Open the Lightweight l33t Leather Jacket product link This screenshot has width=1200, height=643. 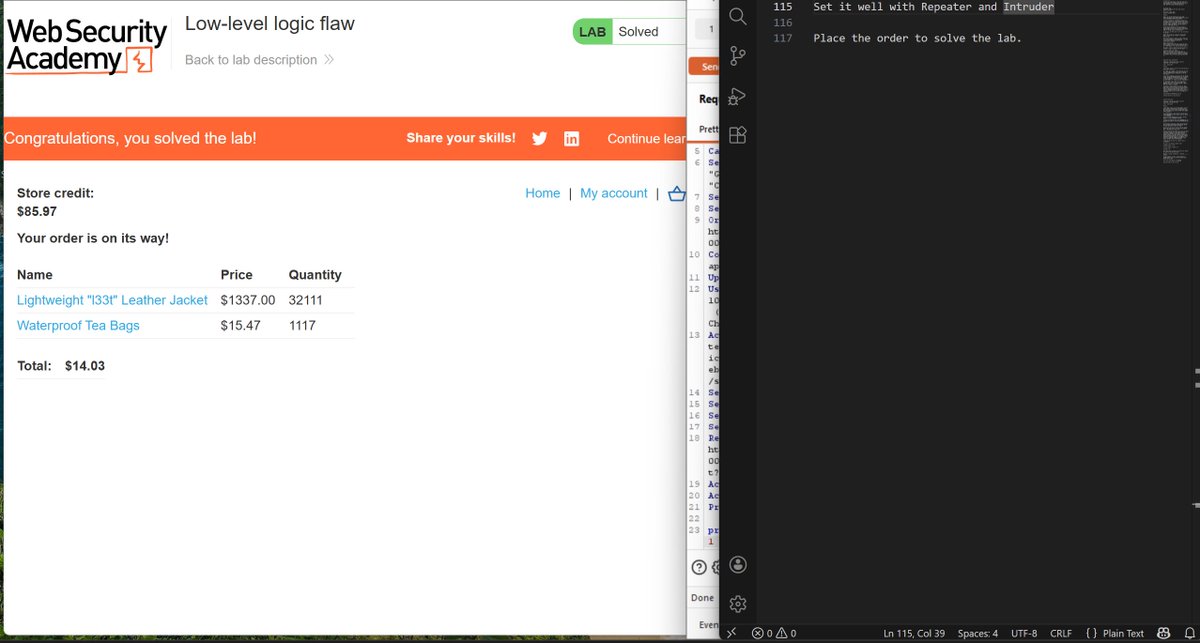coord(112,300)
